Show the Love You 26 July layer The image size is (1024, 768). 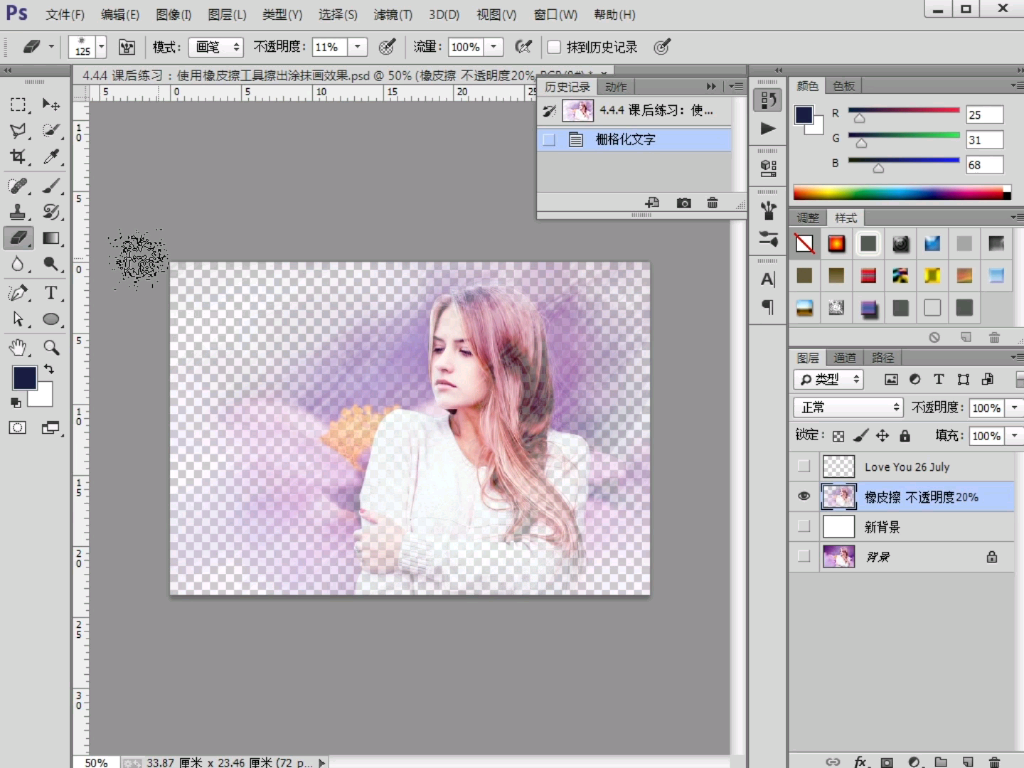(x=804, y=467)
